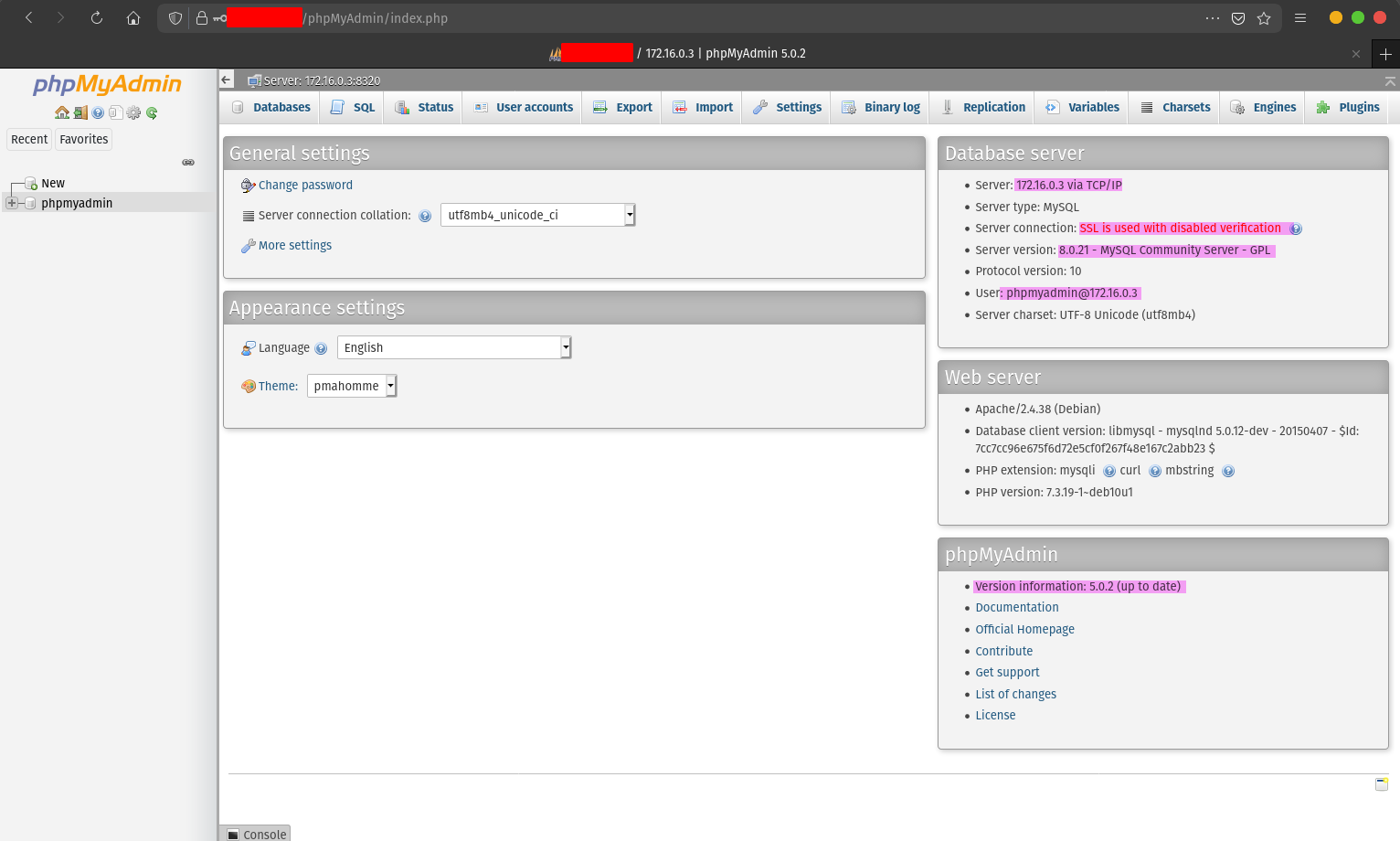
Task: Open the SQL tab
Action: tap(353, 107)
